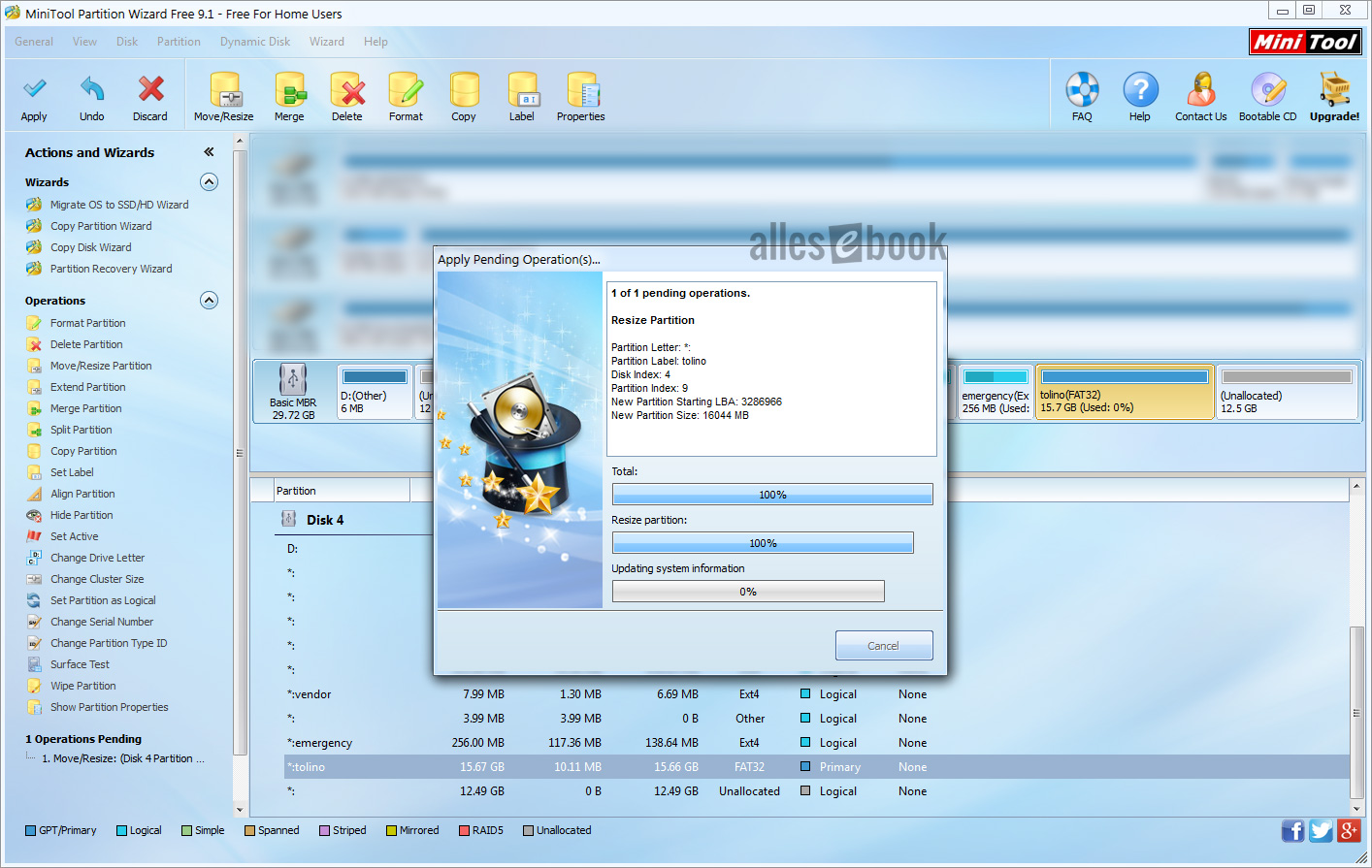Image resolution: width=1372 pixels, height=868 pixels.
Task: Open Copy Partition Wizard link
Action: click(101, 226)
